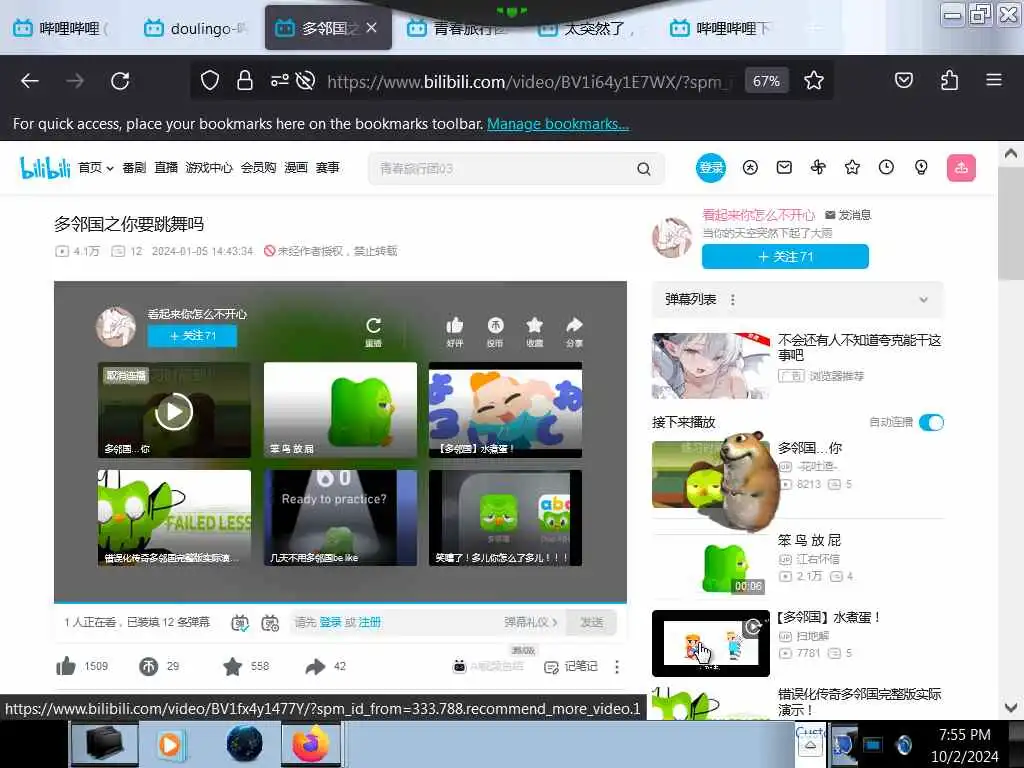This screenshot has width=1024, height=768.
Task: Switch to the 太突然了 tab
Action: coord(586,29)
